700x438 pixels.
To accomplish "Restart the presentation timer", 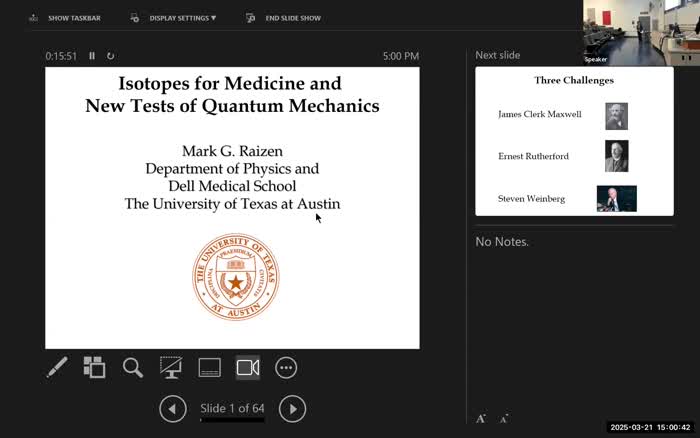I will (x=110, y=56).
